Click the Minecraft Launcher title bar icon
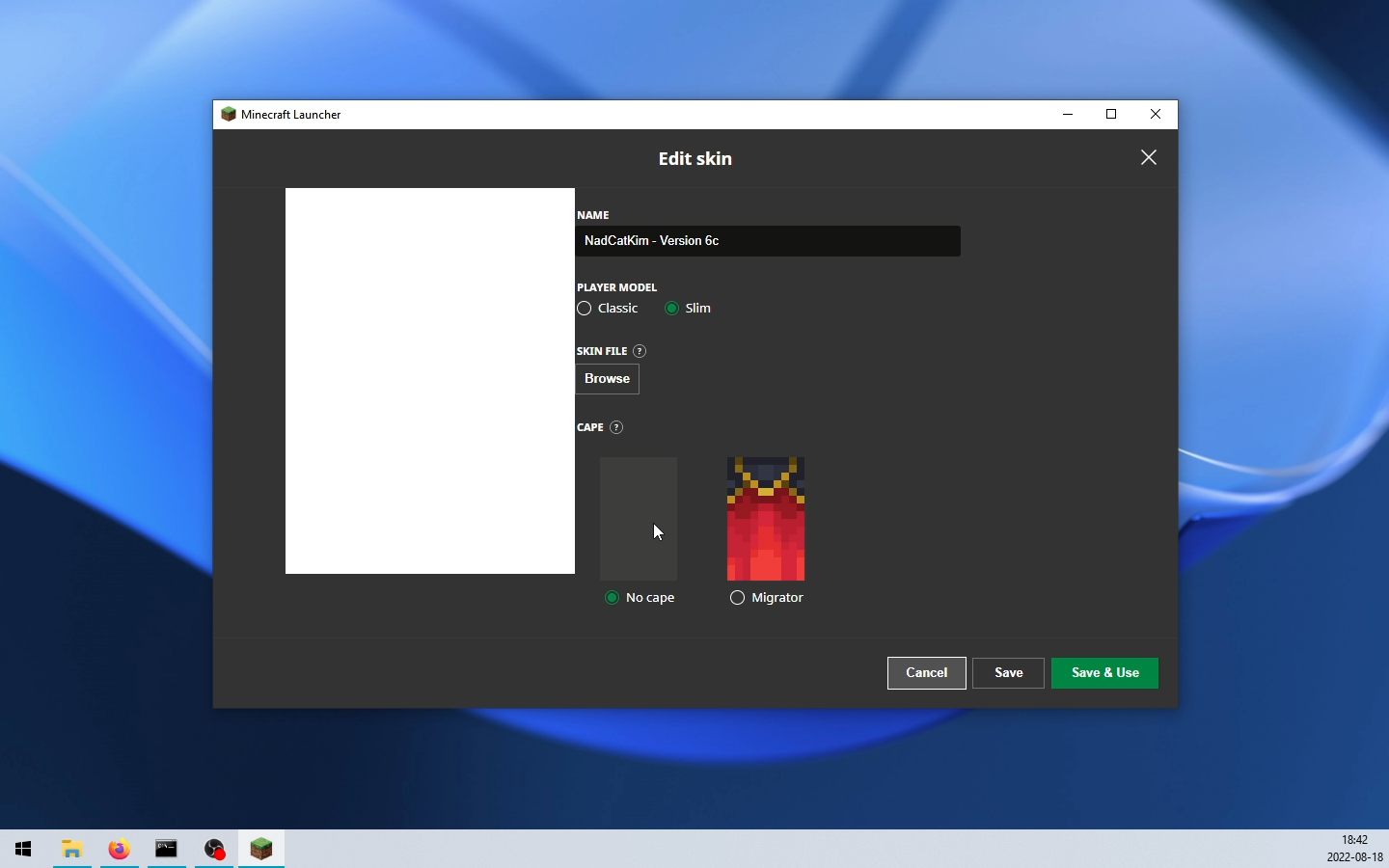This screenshot has width=1389, height=868. point(229,114)
